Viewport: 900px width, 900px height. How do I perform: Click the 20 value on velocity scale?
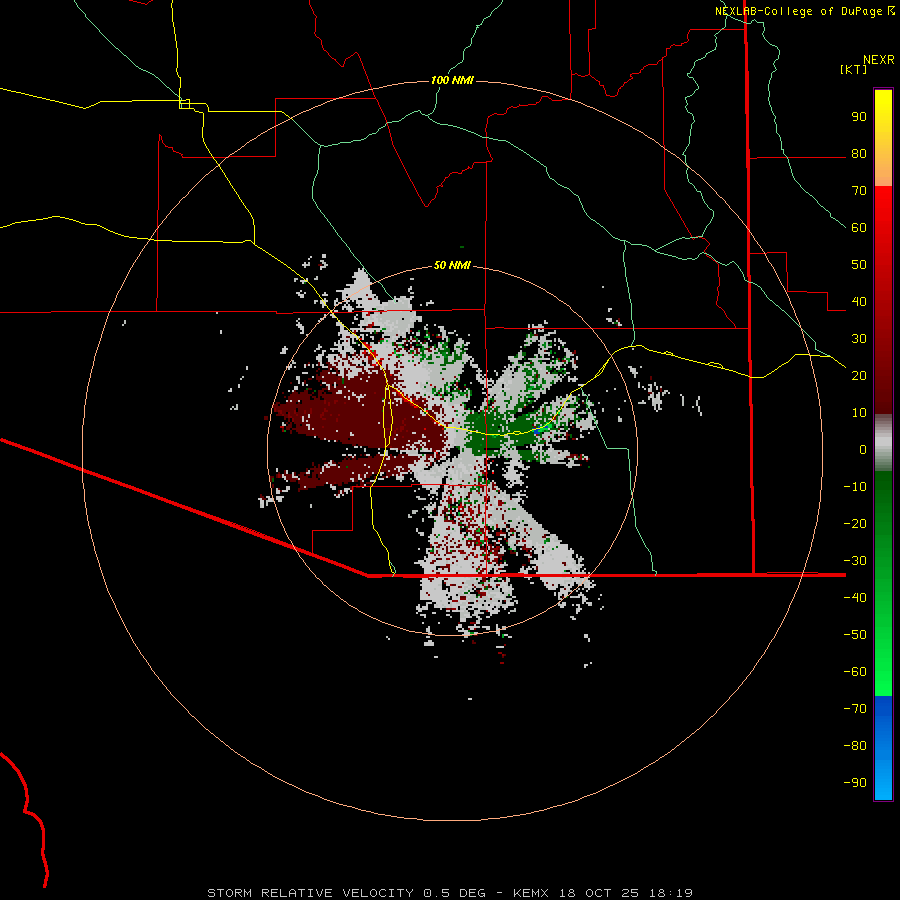pos(859,376)
